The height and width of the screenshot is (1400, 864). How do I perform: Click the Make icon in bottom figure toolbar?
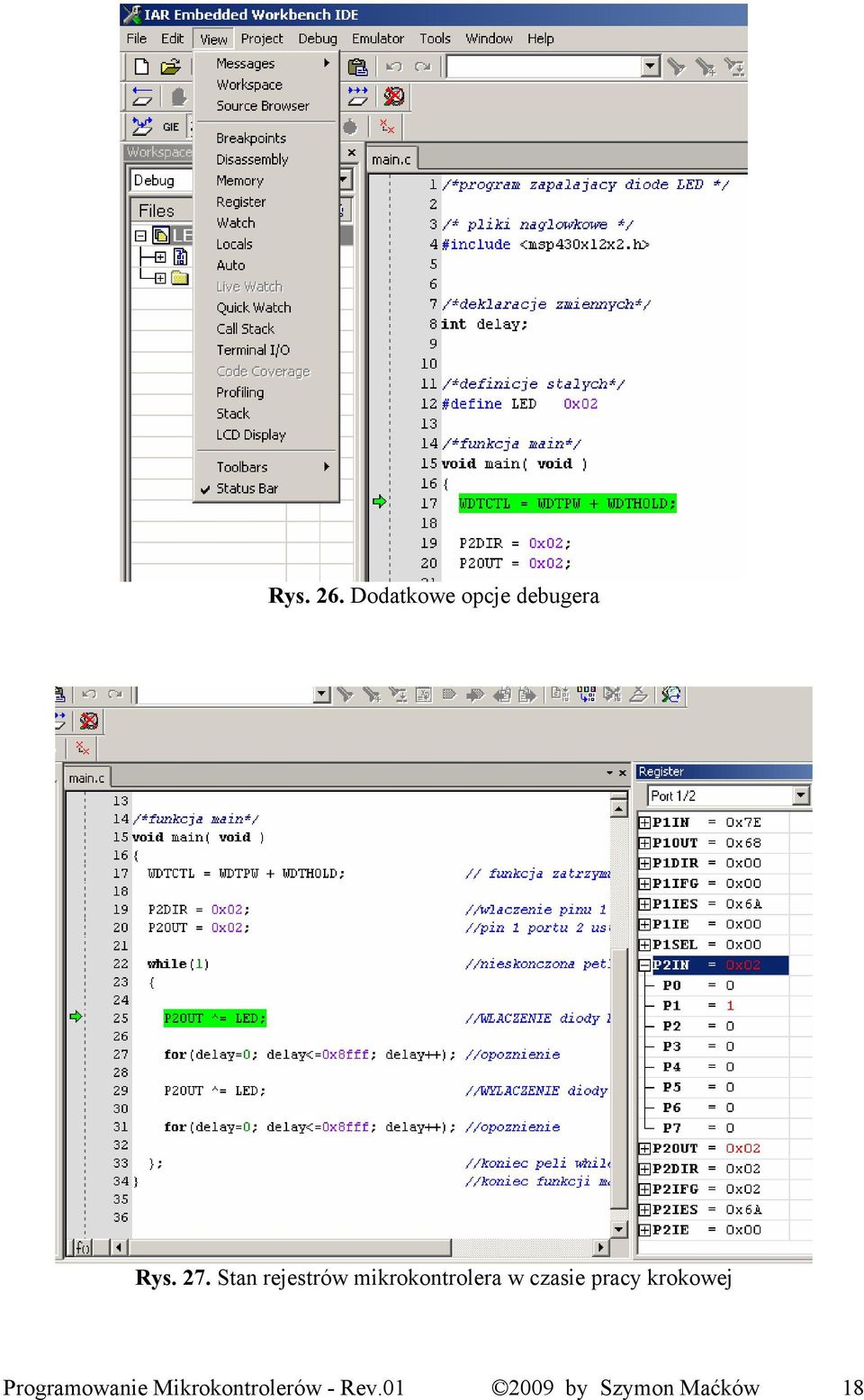coord(586,695)
